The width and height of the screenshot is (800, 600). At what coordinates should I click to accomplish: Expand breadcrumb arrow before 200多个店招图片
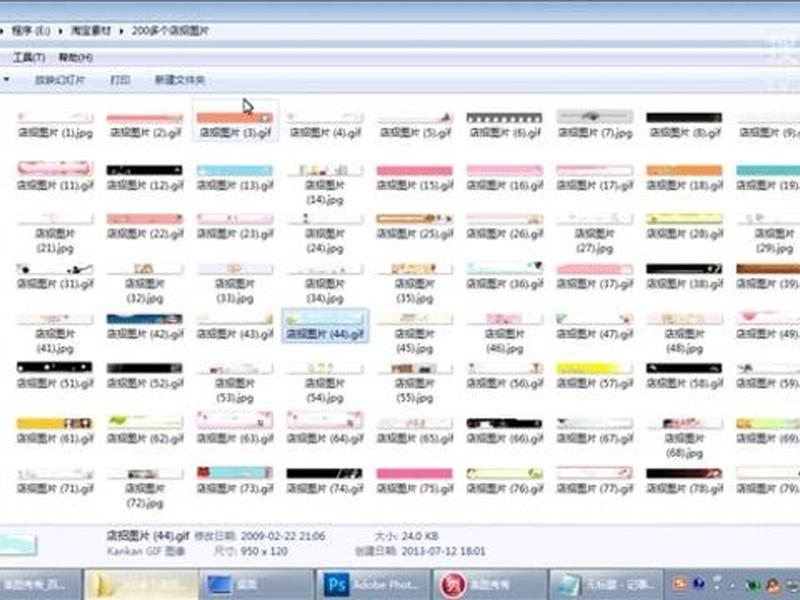[121, 32]
